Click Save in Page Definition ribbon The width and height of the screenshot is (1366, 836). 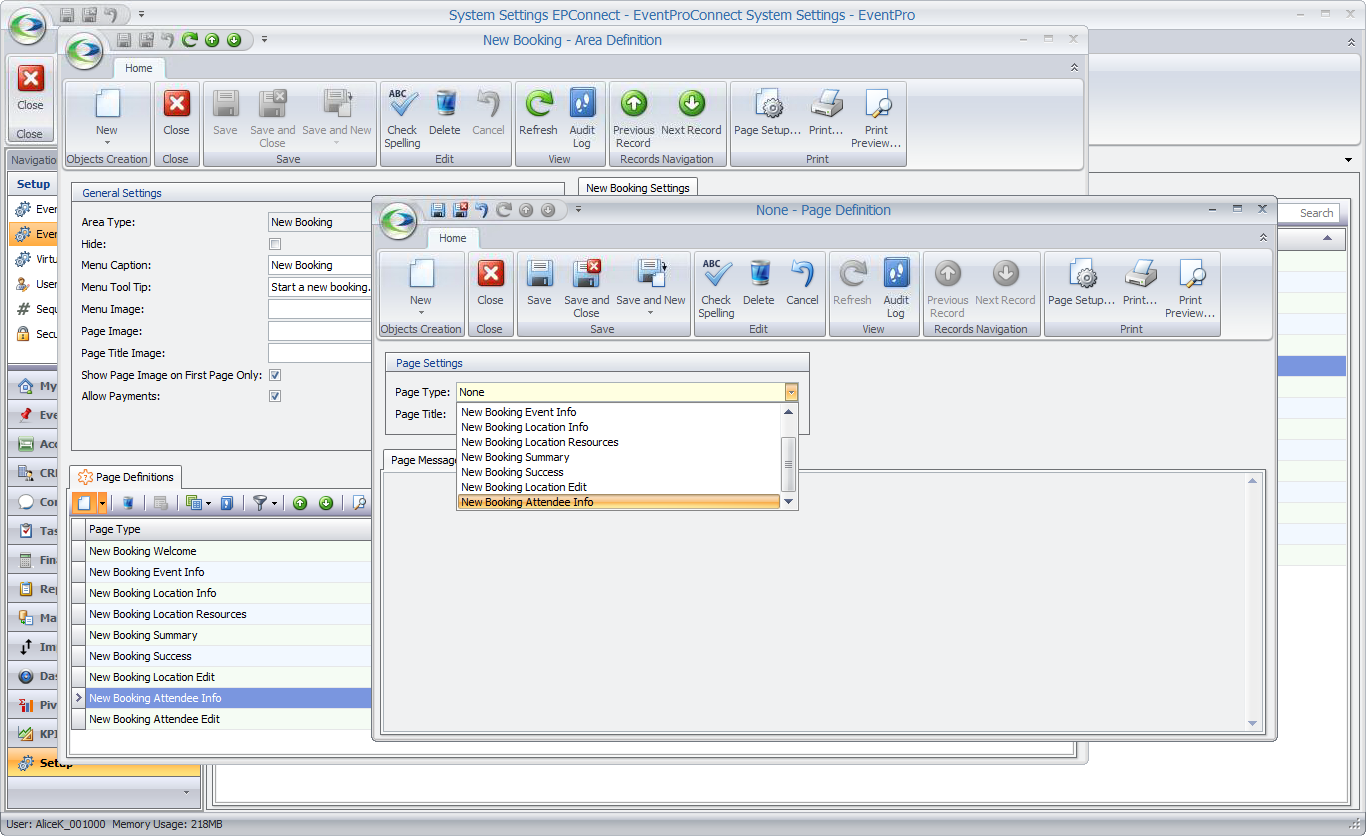click(x=539, y=282)
